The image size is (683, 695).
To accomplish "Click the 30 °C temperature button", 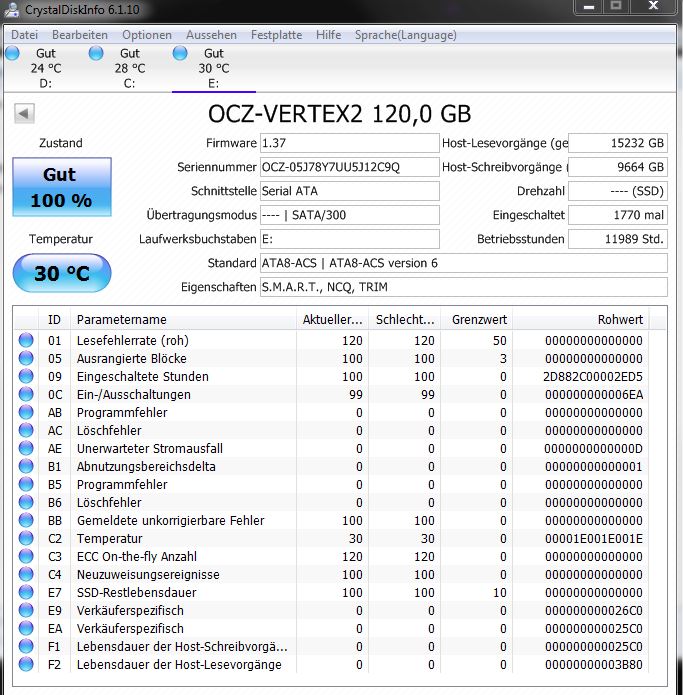I will click(x=62, y=273).
